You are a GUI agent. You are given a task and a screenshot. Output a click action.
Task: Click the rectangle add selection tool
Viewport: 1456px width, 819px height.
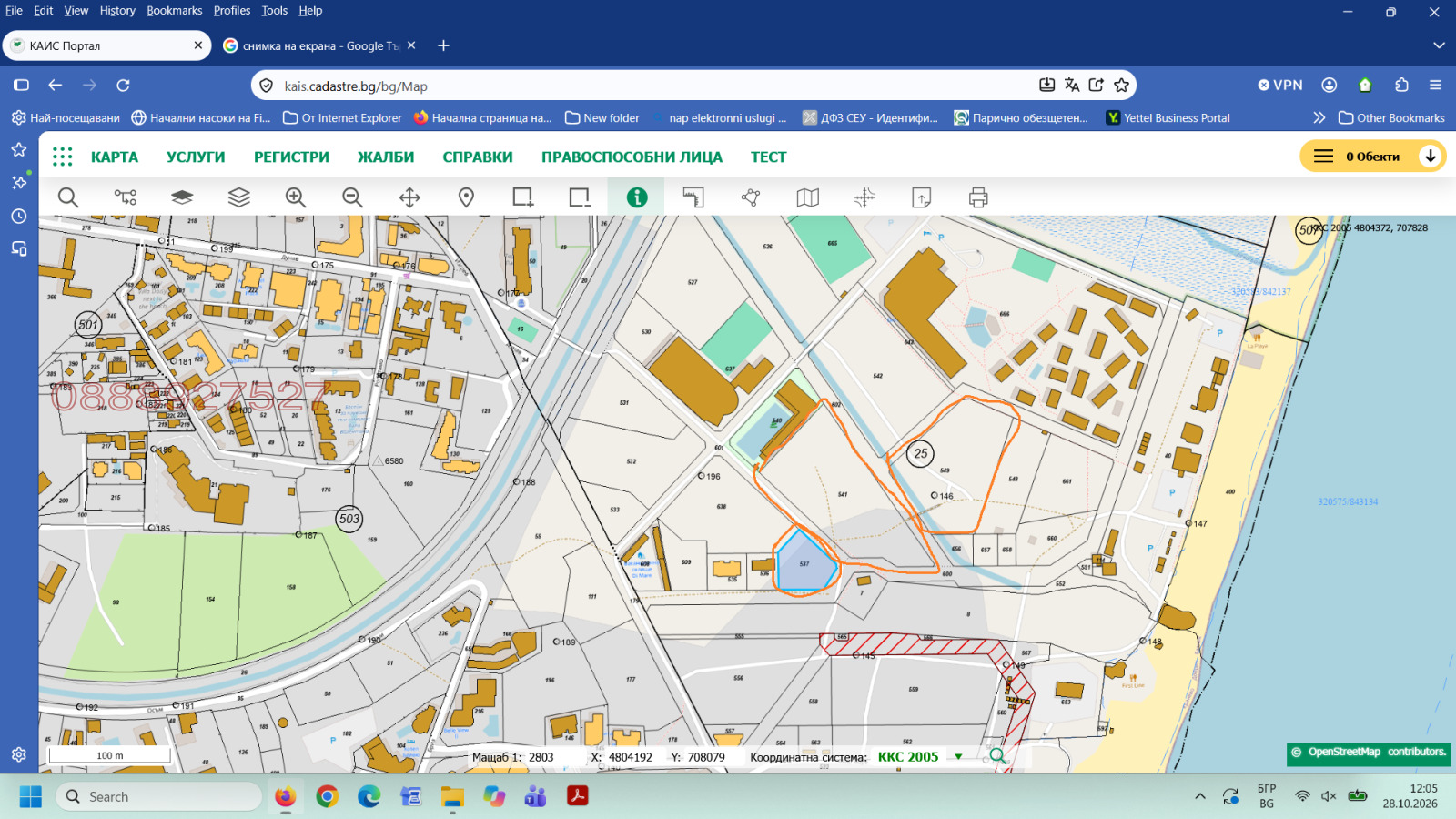click(523, 197)
